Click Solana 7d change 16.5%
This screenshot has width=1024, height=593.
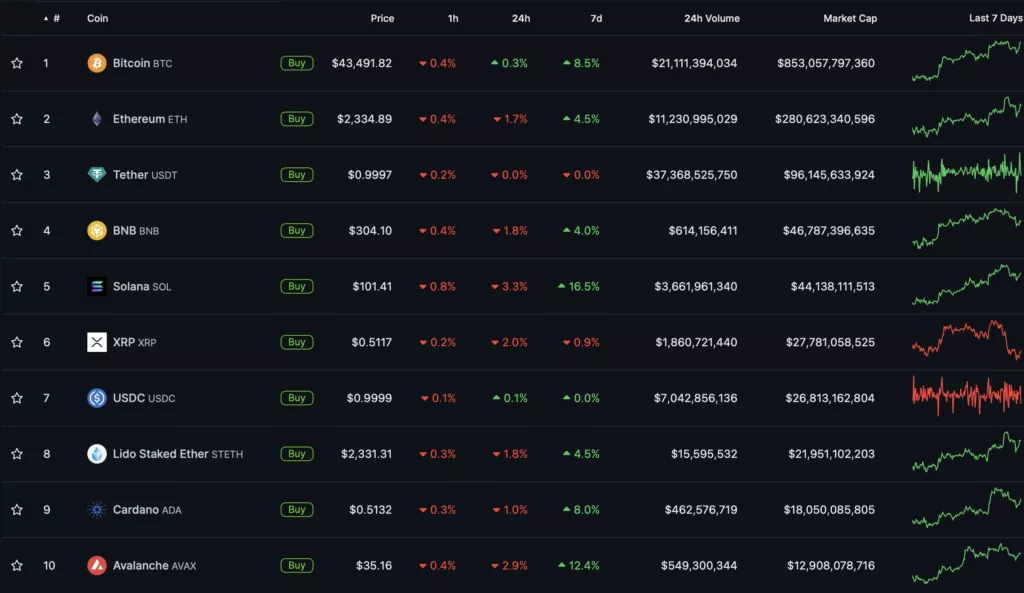[579, 286]
